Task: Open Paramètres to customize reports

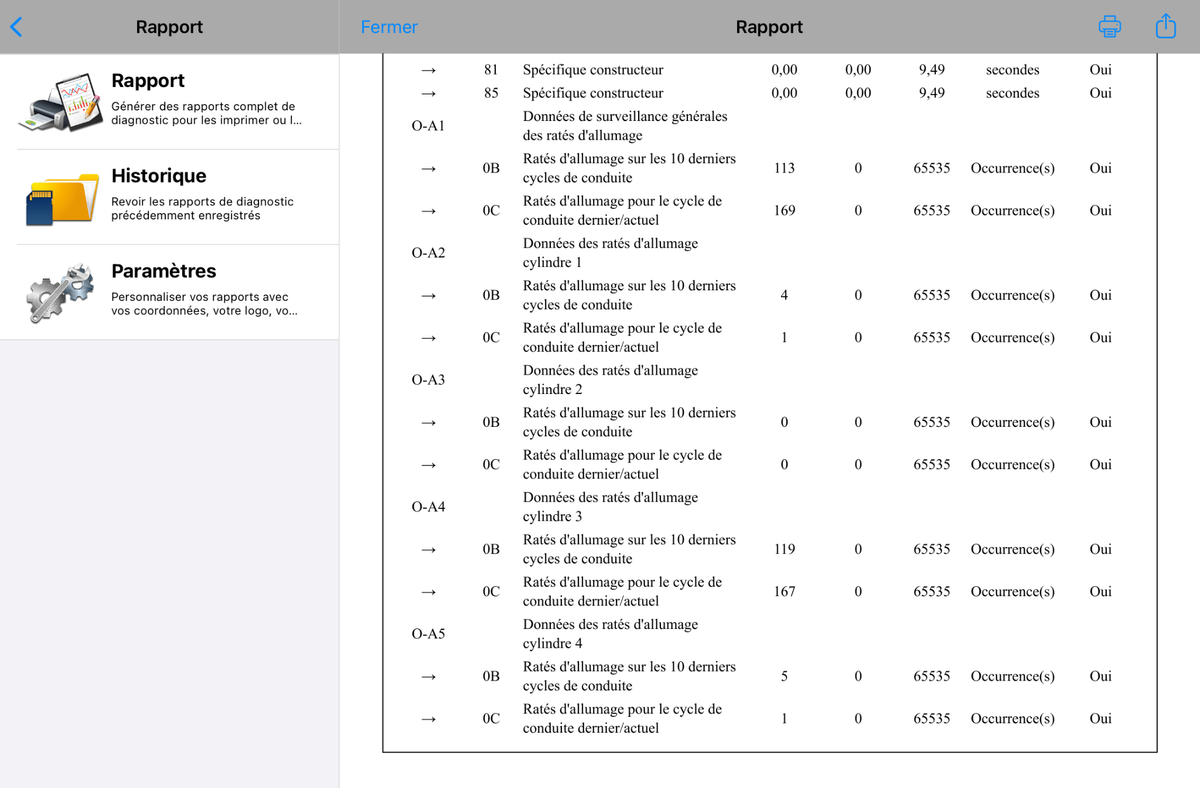Action: coord(170,292)
